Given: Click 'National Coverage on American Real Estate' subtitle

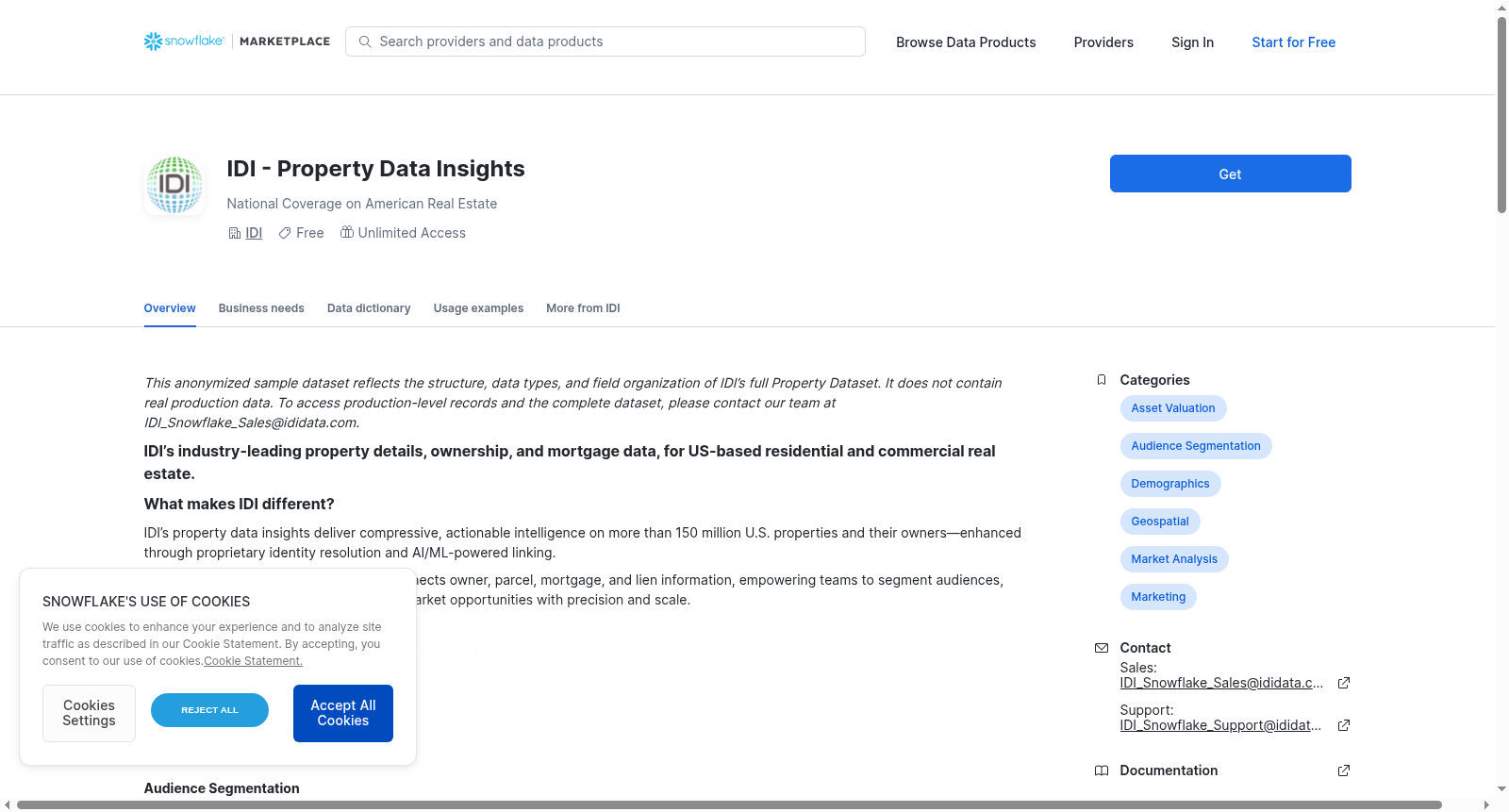Looking at the screenshot, I should coord(361,204).
